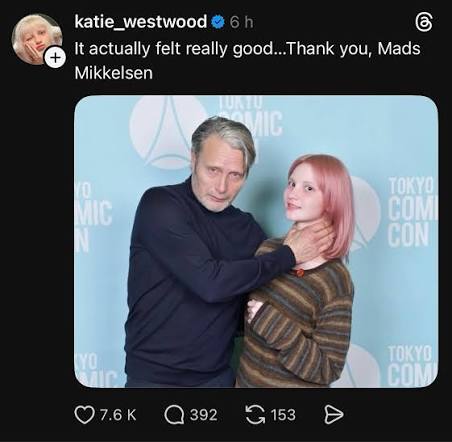Open the katie_westwood username link

(x=141, y=22)
